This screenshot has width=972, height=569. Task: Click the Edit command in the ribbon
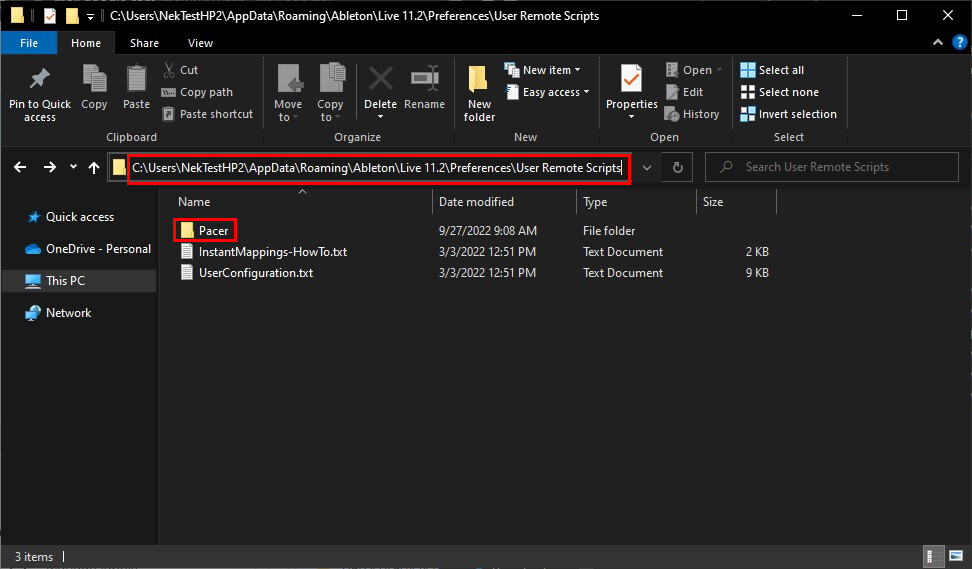[x=684, y=92]
